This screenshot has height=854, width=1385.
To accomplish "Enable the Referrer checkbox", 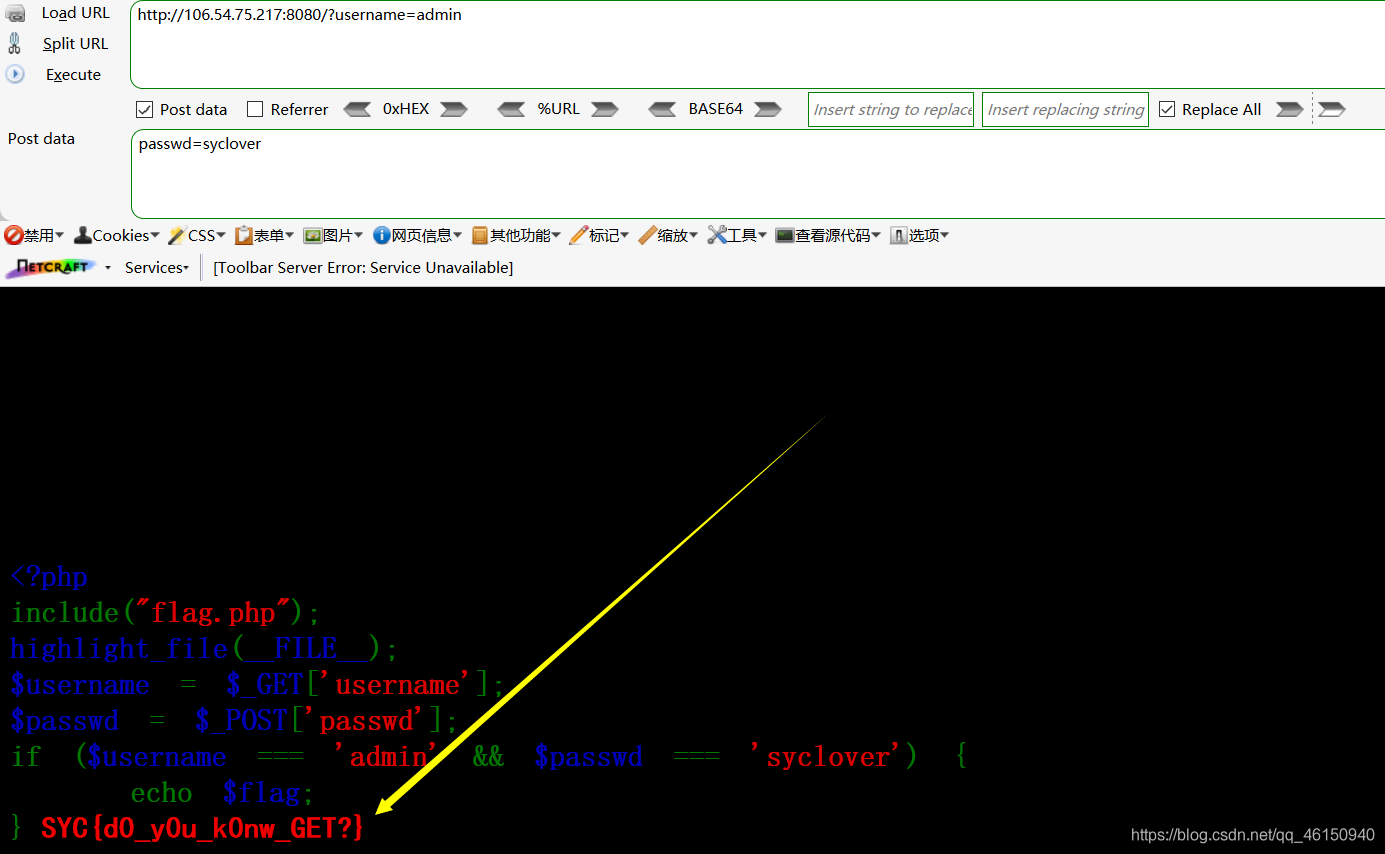I will click(255, 109).
